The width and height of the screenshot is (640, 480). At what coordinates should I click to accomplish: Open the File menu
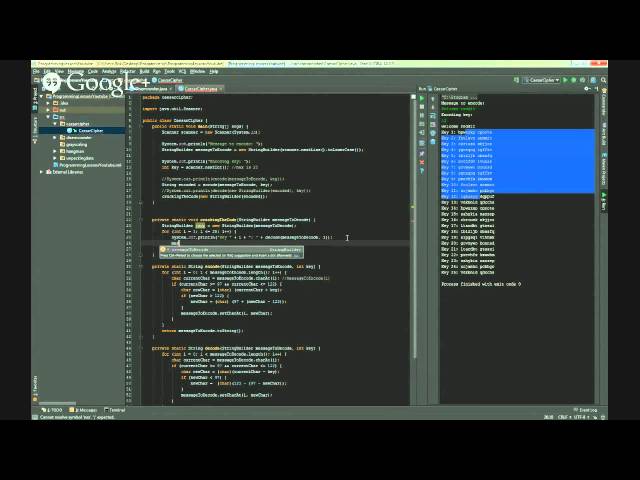click(36, 71)
